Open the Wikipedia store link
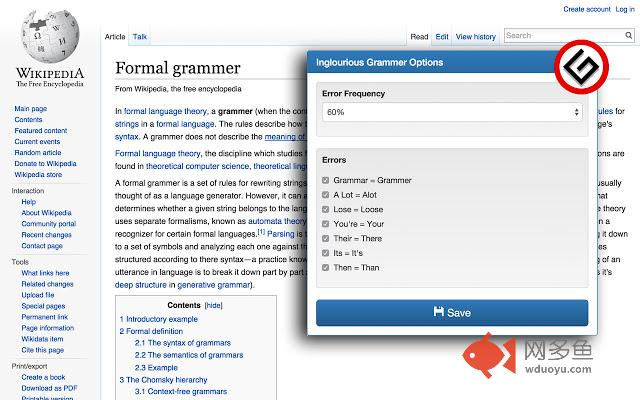The image size is (640, 400). pos(38,175)
